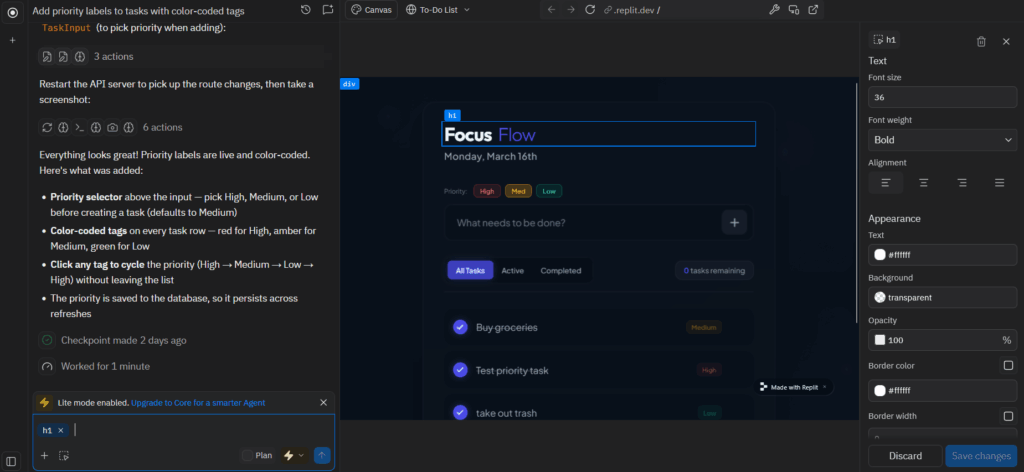Click the element selector icon in chat input
The width and height of the screenshot is (1024, 472).
click(x=63, y=456)
